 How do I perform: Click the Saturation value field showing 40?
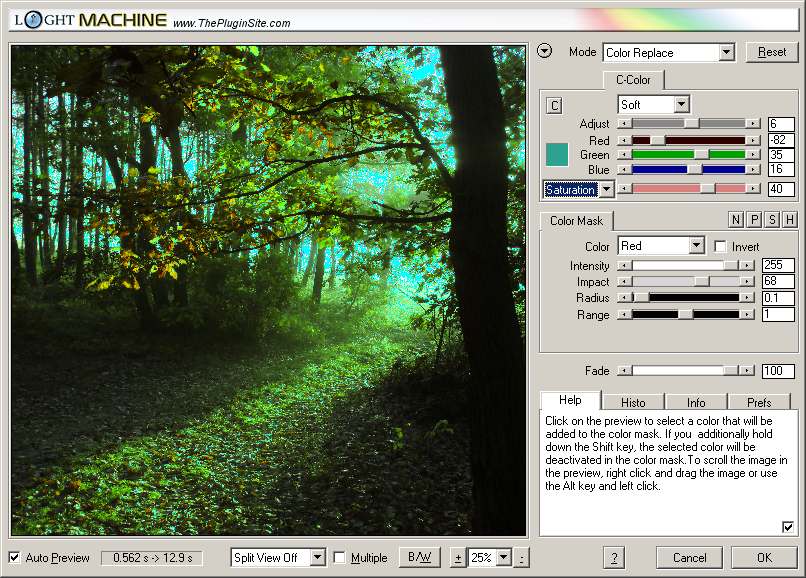(781, 189)
